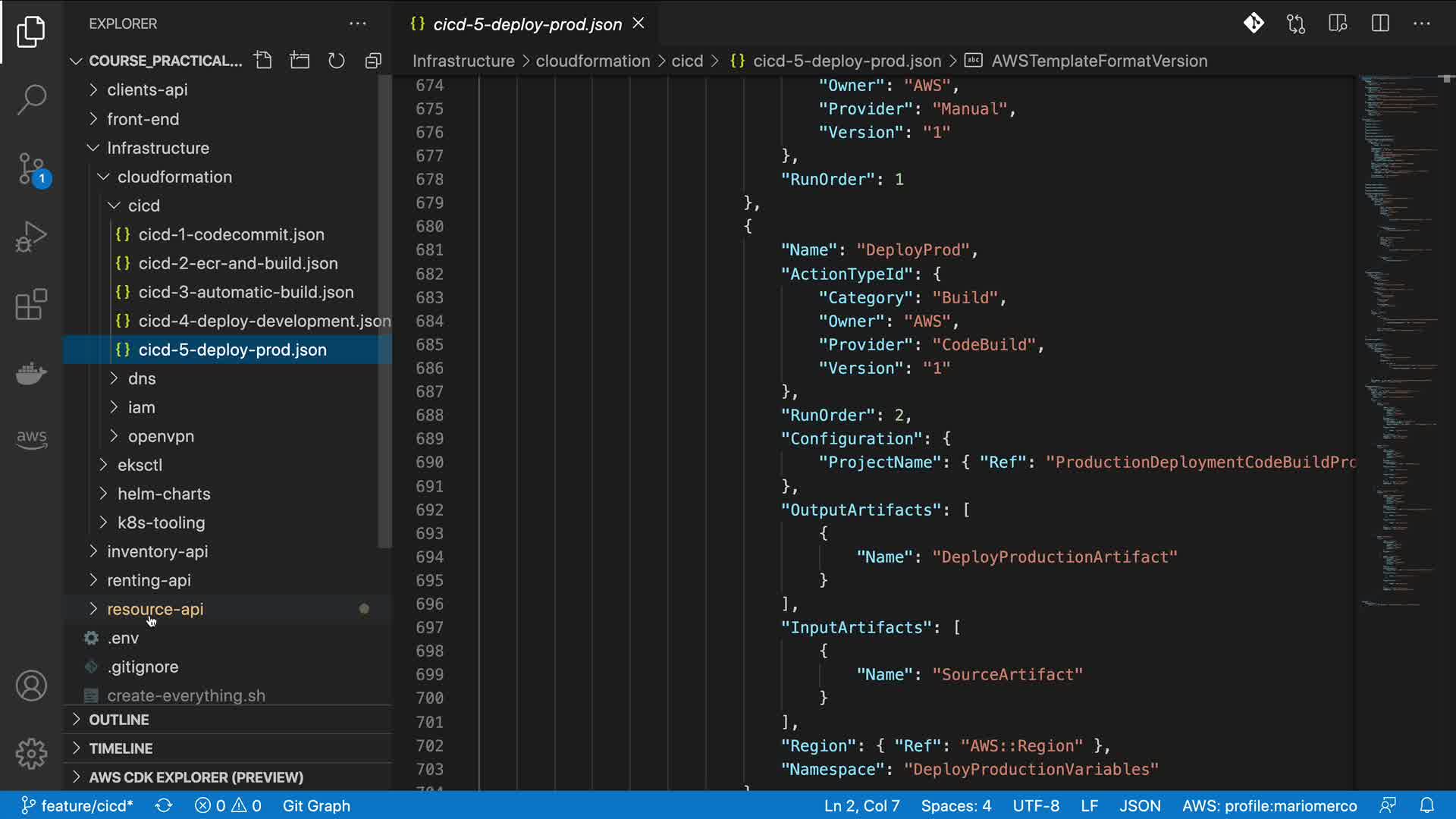Expand the dns folder
This screenshot has width=1456, height=819.
(142, 378)
